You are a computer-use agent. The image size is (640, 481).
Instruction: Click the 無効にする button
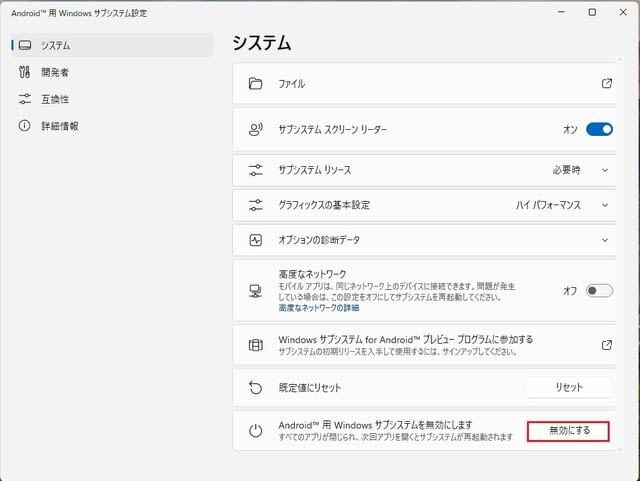(x=569, y=431)
